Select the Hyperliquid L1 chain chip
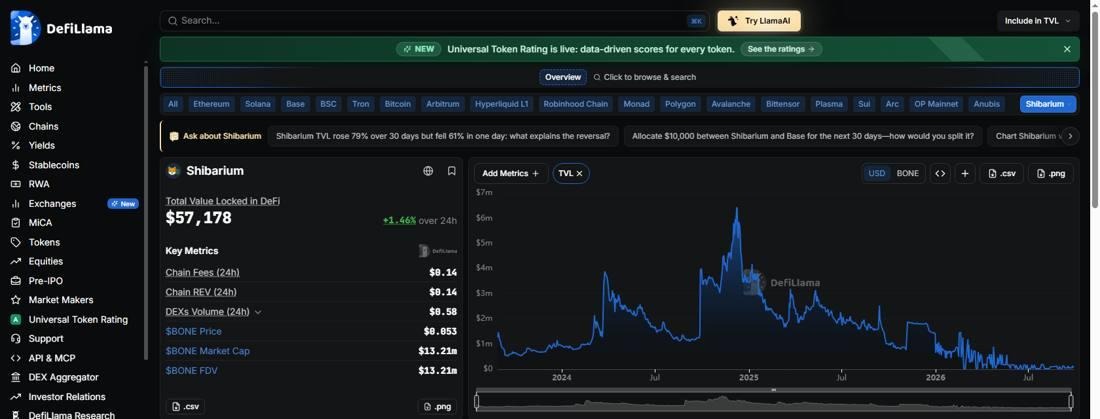The height and width of the screenshot is (419, 1100). 502,104
